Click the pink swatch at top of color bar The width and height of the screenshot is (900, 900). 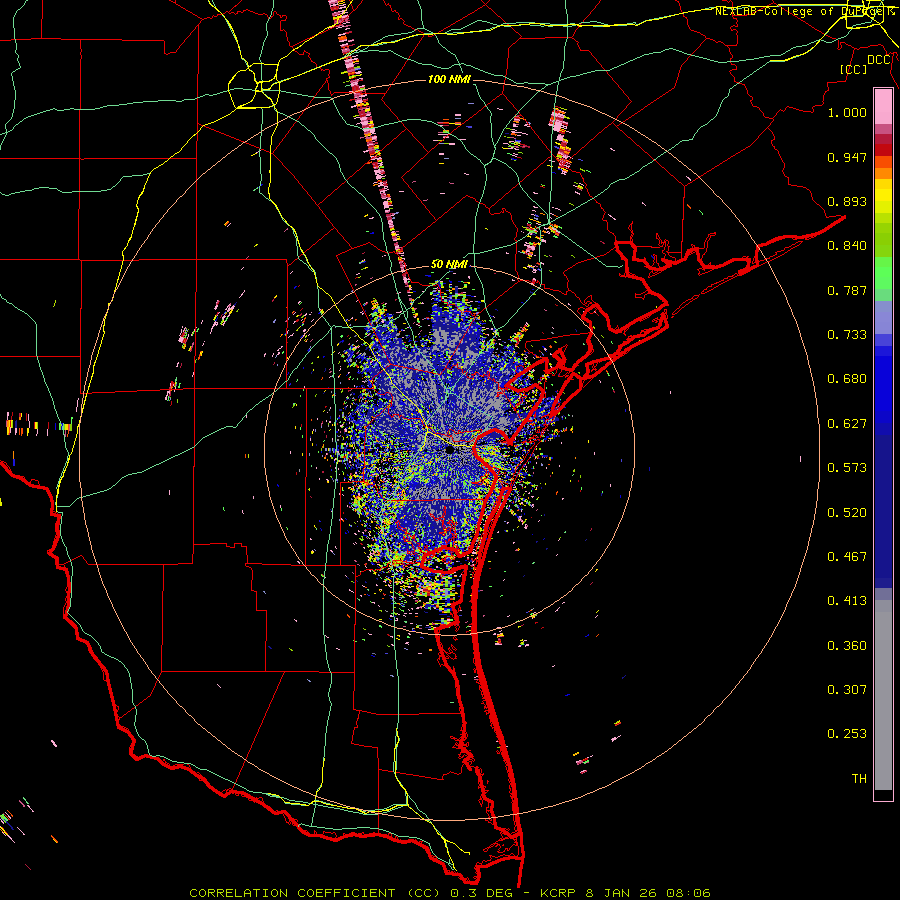click(x=883, y=106)
